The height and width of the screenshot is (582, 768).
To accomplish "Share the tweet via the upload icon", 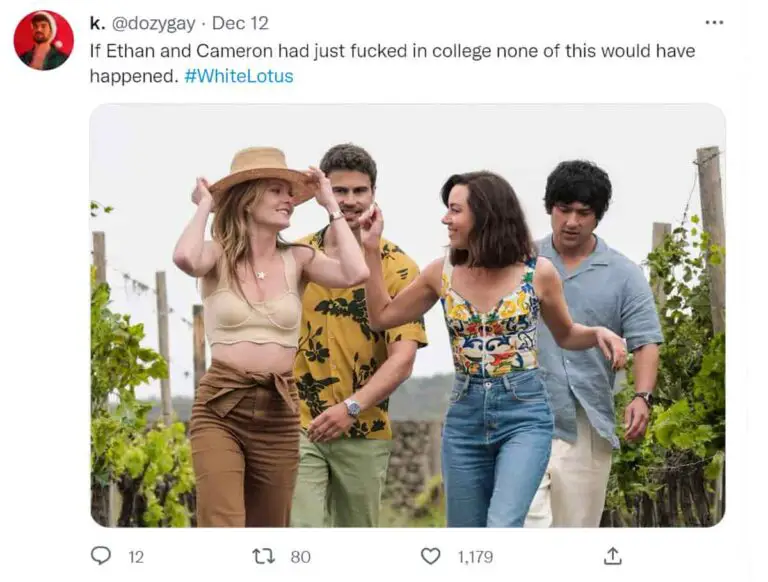I will [613, 555].
